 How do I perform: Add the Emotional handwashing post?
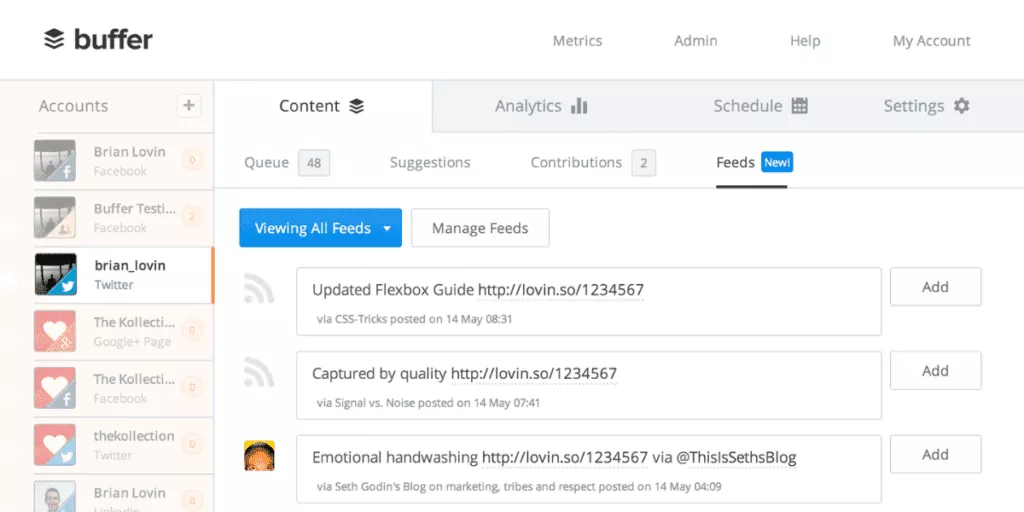[935, 455]
